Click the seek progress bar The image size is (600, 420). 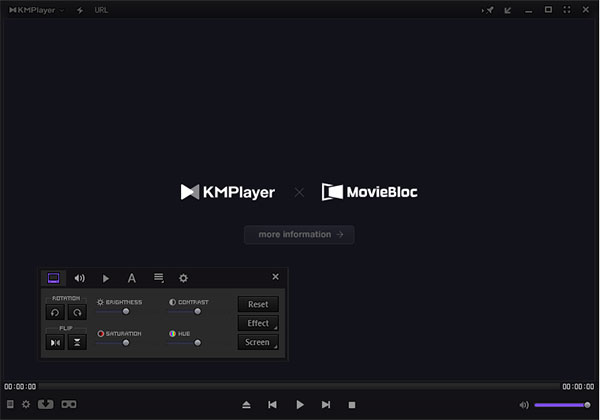tap(299, 386)
